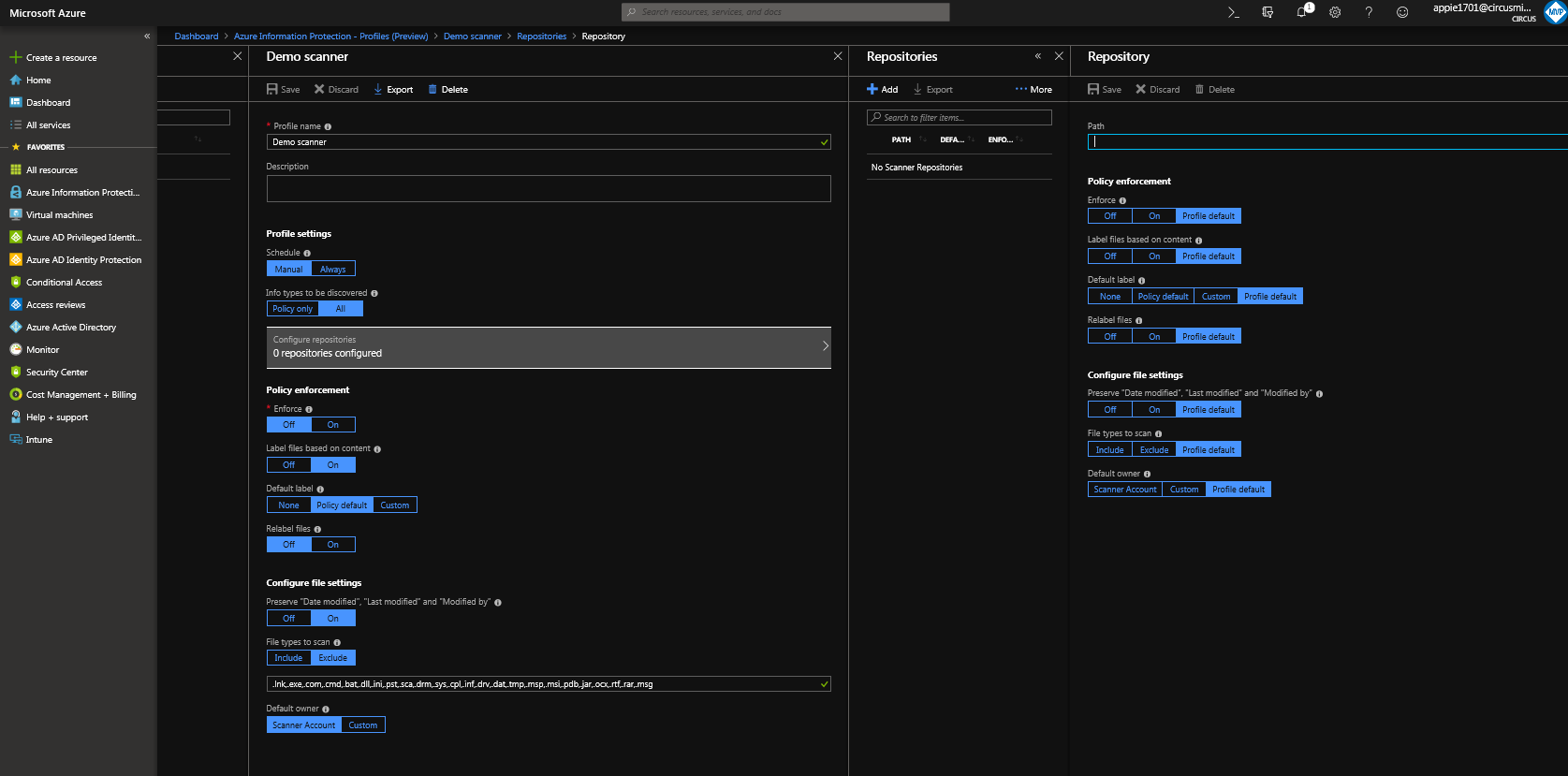Click Export in Demo scanner toolbar
This screenshot has width=1568, height=776.
pos(393,90)
